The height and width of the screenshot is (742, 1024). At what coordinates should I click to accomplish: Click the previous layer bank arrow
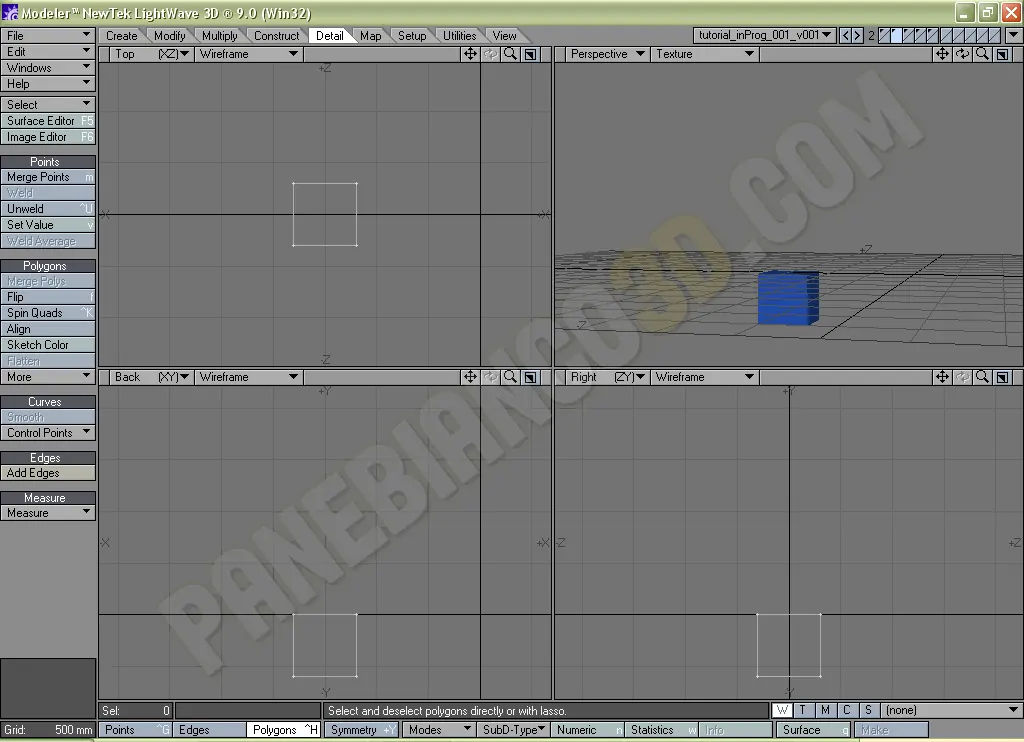coord(845,35)
